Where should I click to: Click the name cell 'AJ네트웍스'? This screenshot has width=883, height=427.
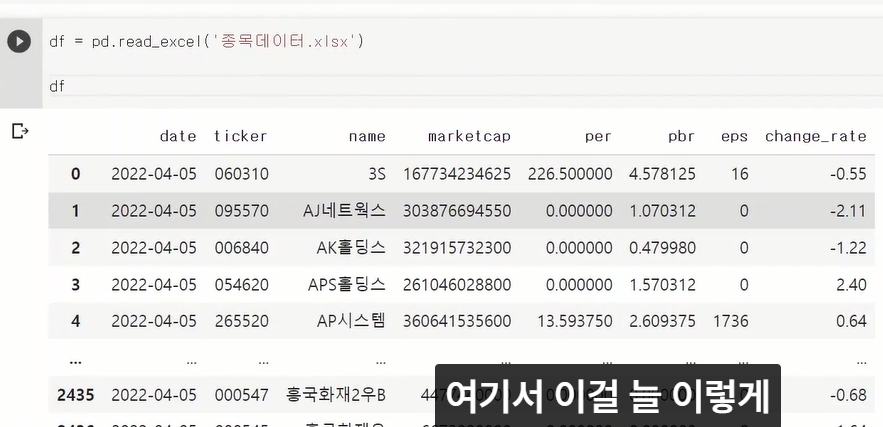(344, 211)
